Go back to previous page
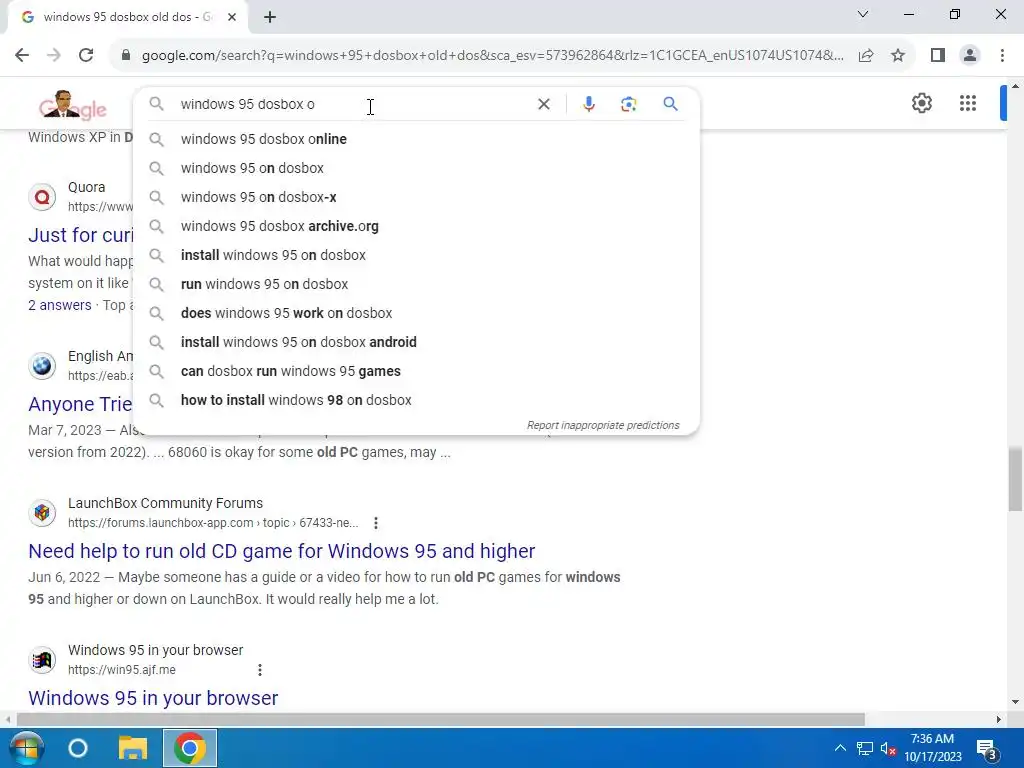1024x768 pixels. coord(22,55)
